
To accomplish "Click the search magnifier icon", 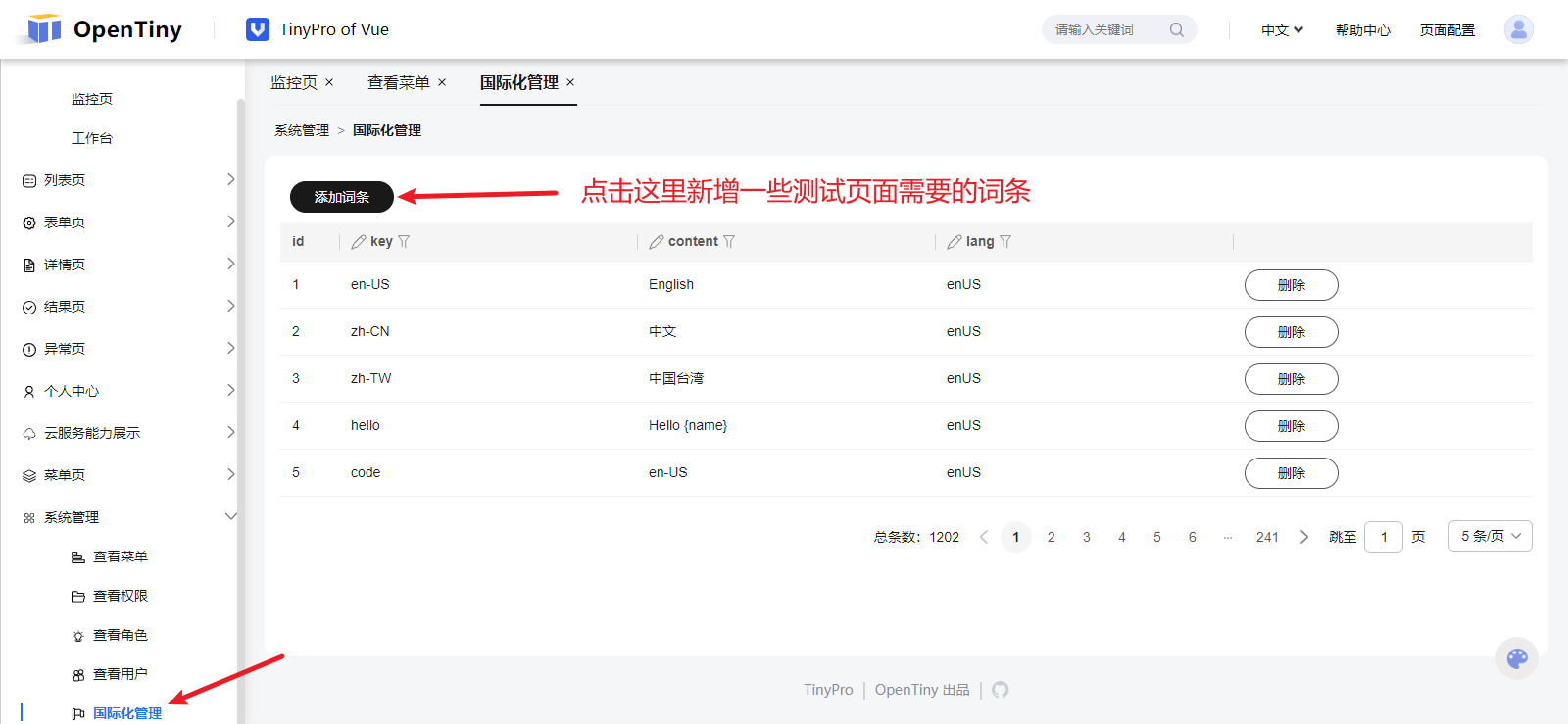I will (x=1177, y=30).
